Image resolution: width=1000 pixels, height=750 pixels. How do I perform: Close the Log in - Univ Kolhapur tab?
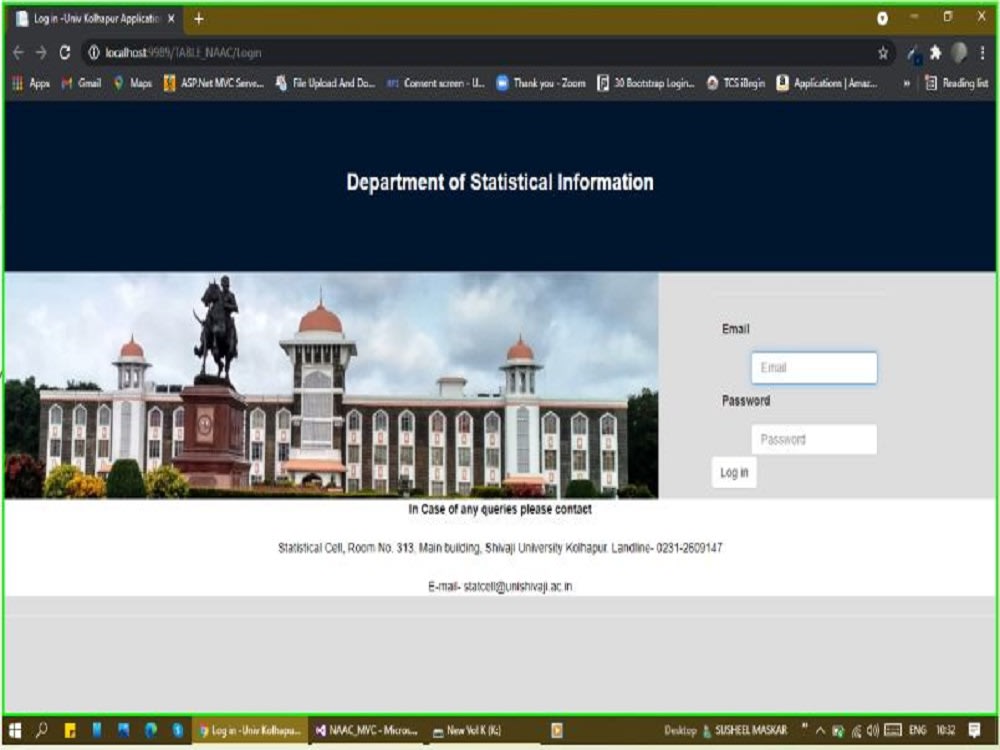tap(171, 19)
